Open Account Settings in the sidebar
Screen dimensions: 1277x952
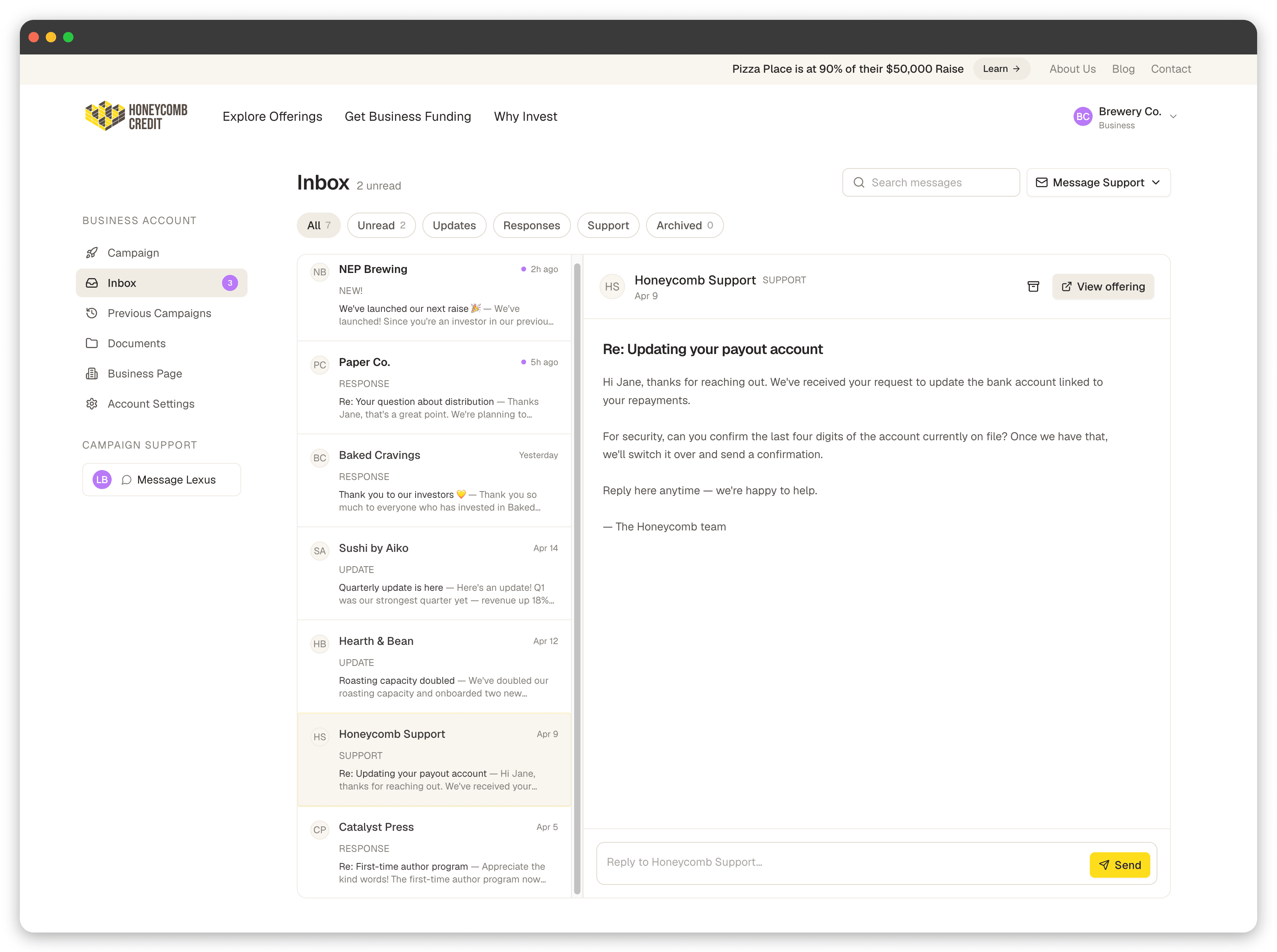coord(161,403)
